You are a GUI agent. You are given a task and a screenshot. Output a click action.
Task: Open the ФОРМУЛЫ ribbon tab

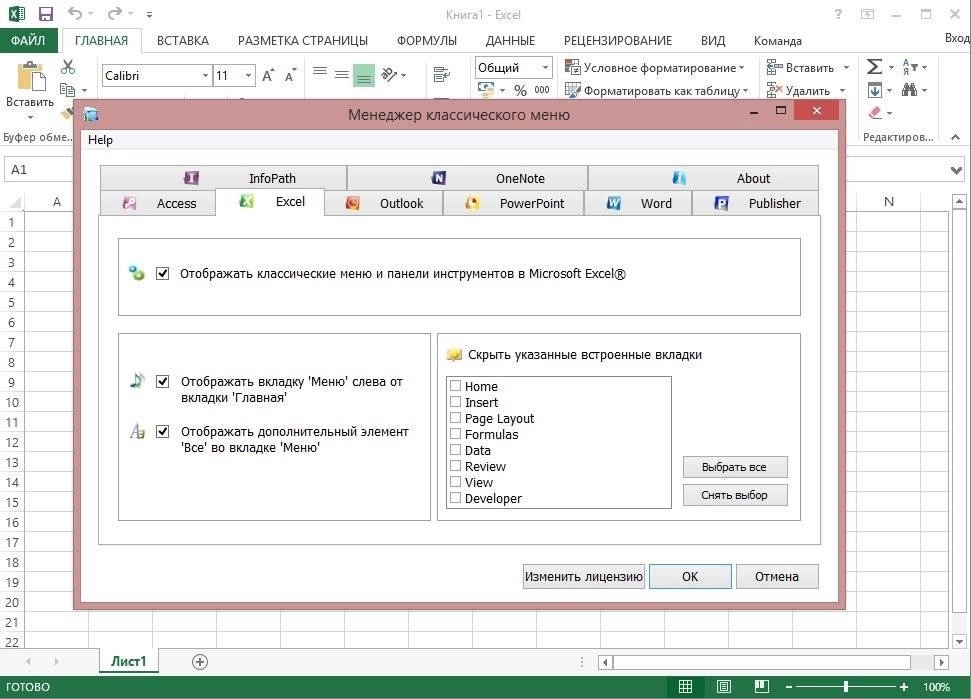click(427, 41)
